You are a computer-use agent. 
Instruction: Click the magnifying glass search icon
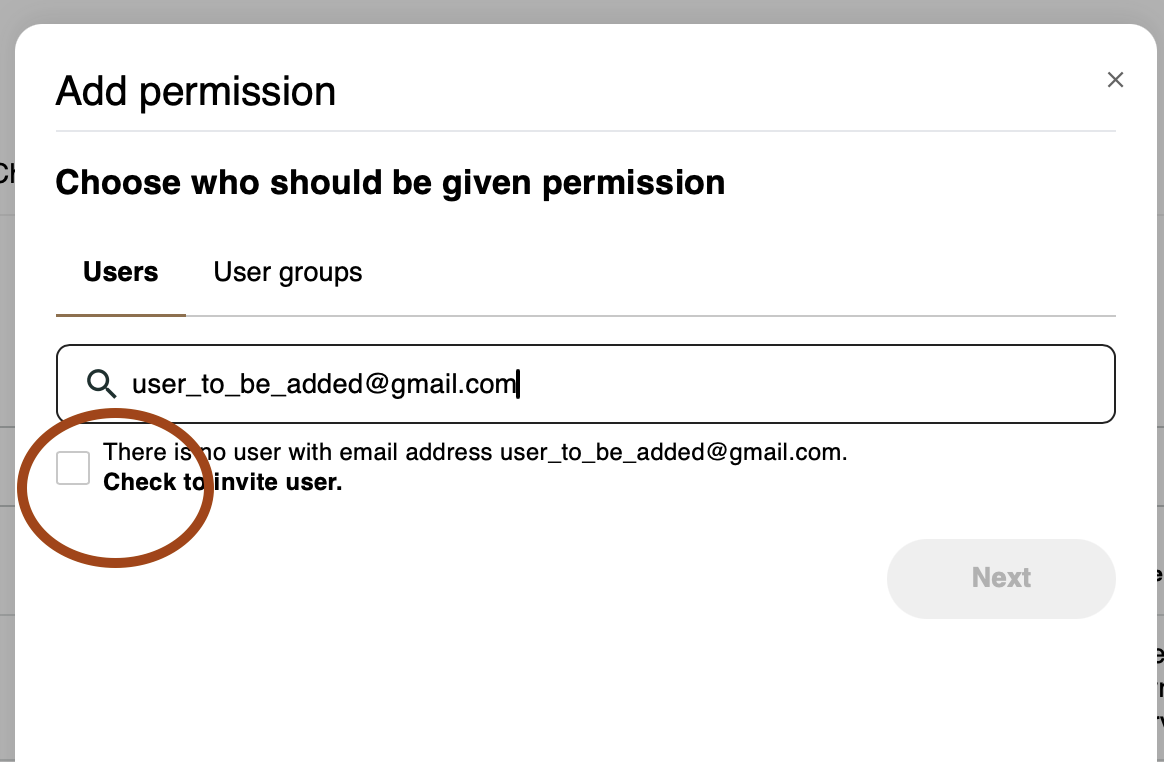click(x=101, y=383)
